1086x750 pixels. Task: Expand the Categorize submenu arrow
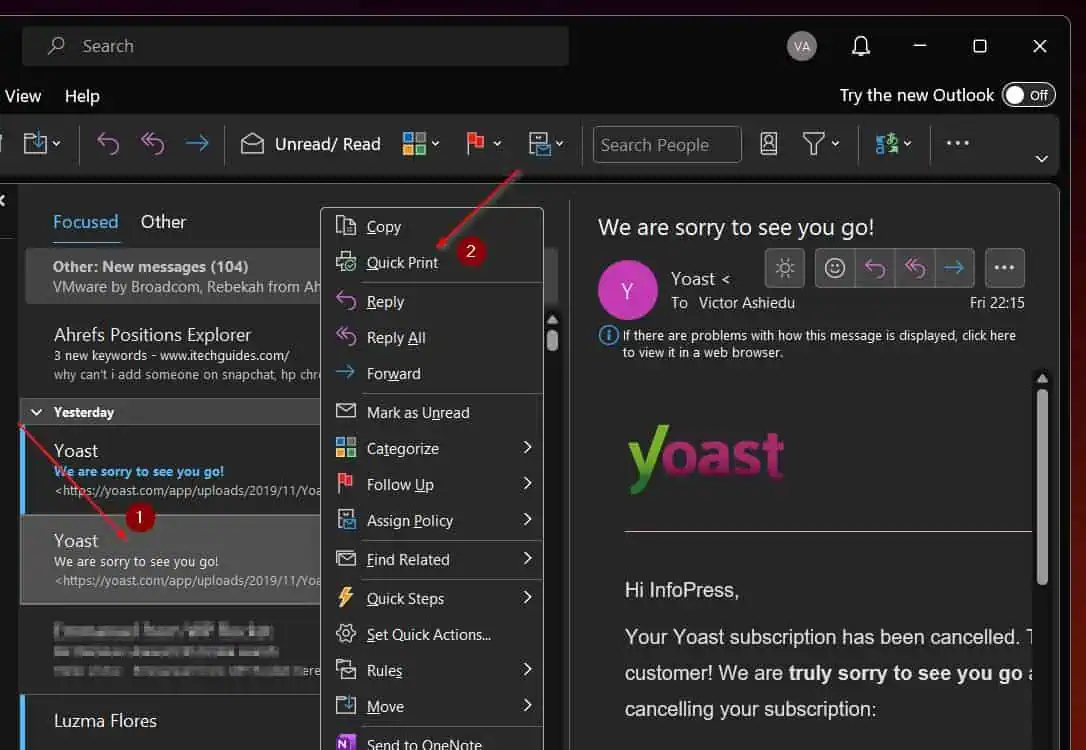(x=527, y=447)
